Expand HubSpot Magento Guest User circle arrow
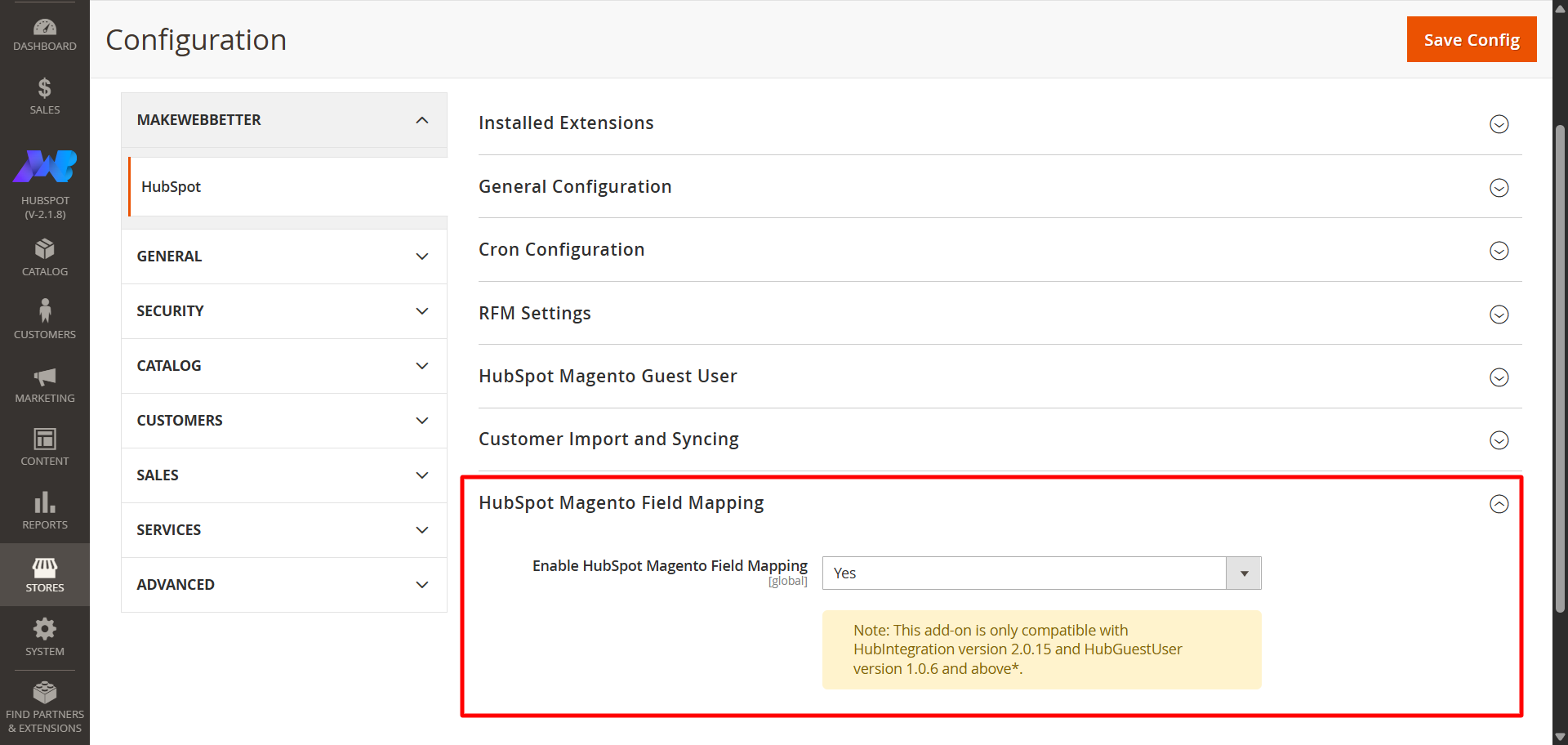1568x745 pixels. (1499, 377)
